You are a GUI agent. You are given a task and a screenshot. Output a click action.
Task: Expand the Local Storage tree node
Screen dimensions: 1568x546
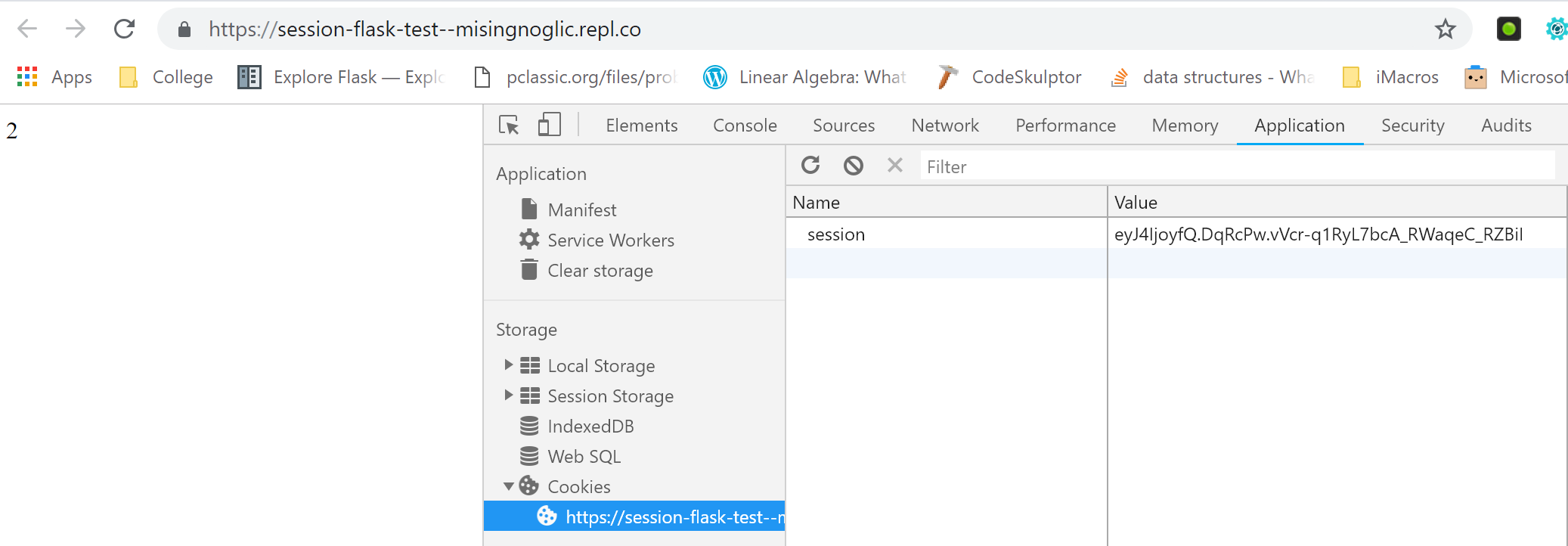coord(509,365)
